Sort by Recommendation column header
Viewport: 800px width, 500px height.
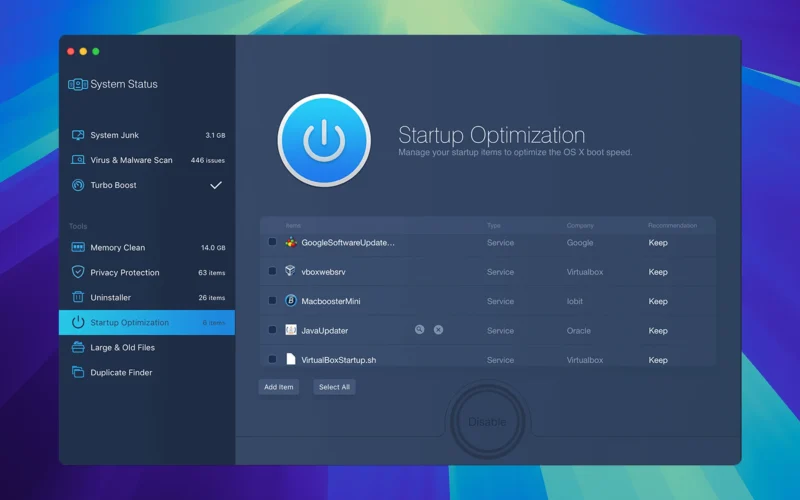(672, 226)
